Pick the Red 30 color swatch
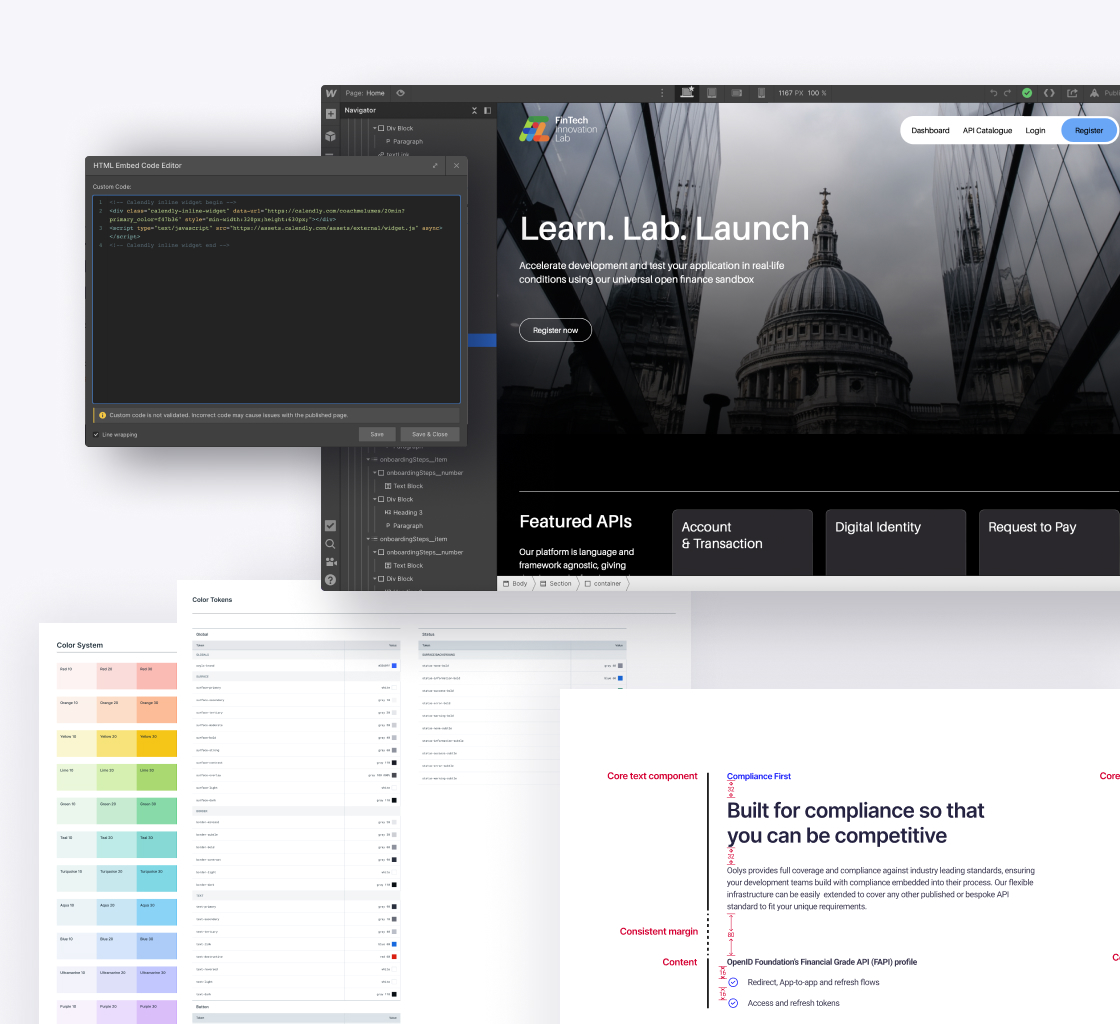This screenshot has width=1120, height=1024. (156, 676)
